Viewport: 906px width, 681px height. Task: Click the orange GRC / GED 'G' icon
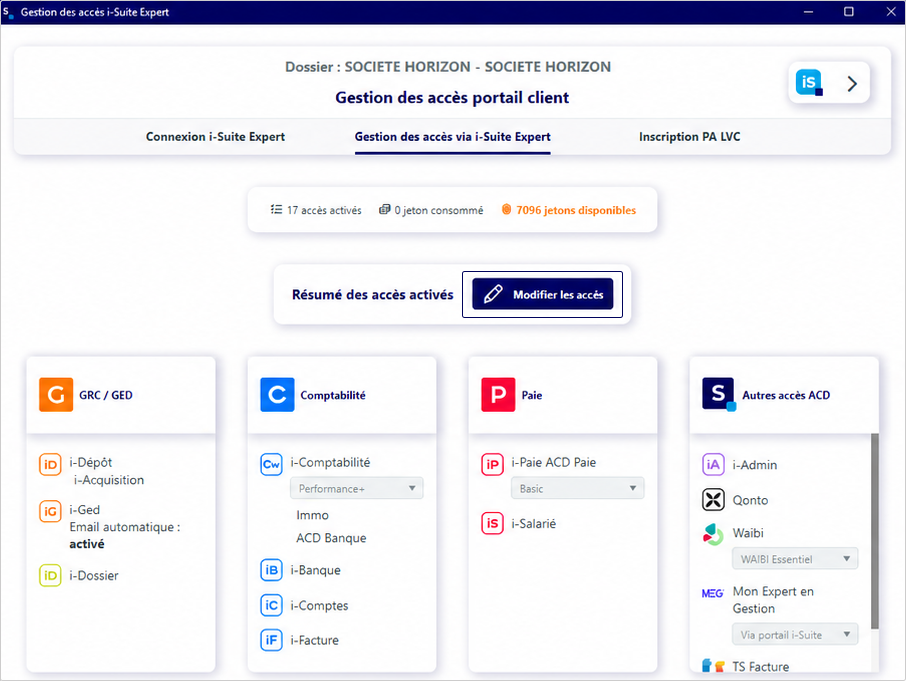pos(56,395)
